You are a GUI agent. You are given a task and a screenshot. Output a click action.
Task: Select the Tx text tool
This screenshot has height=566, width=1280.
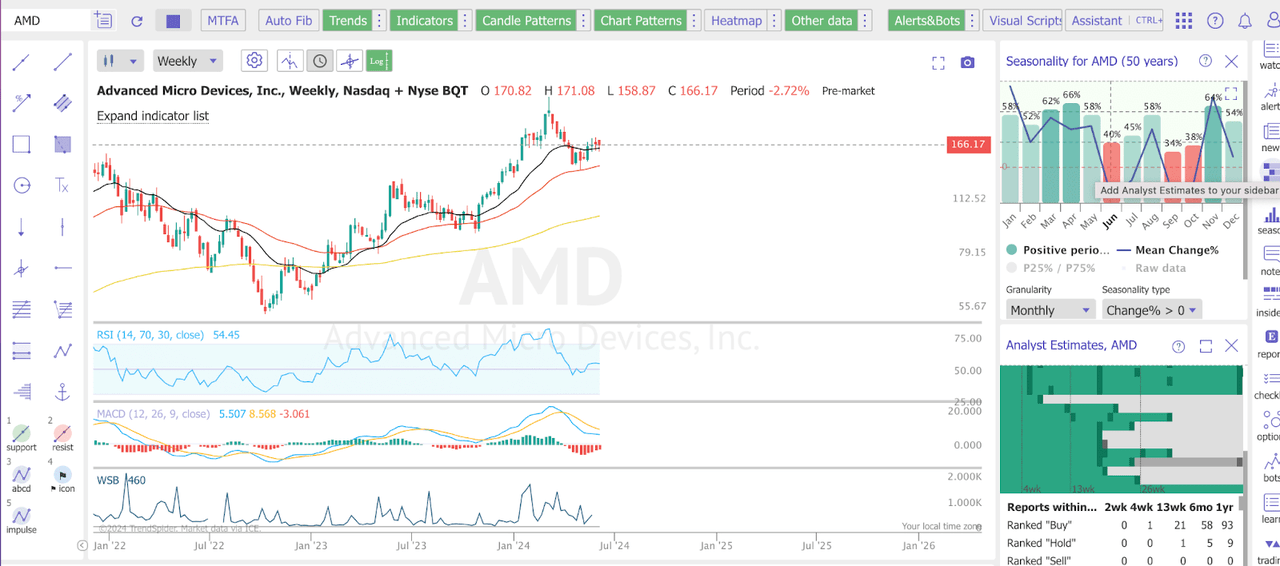pos(62,185)
